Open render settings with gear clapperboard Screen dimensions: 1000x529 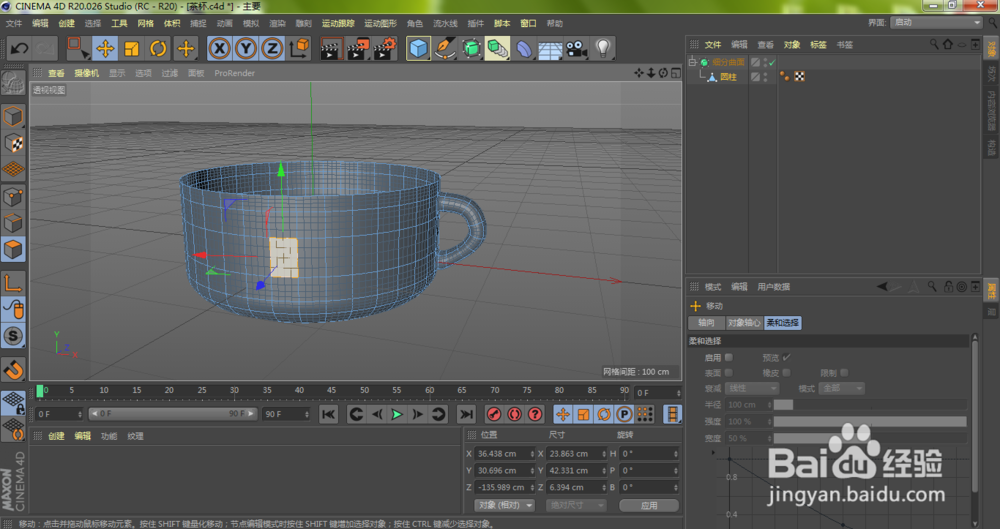[x=385, y=48]
